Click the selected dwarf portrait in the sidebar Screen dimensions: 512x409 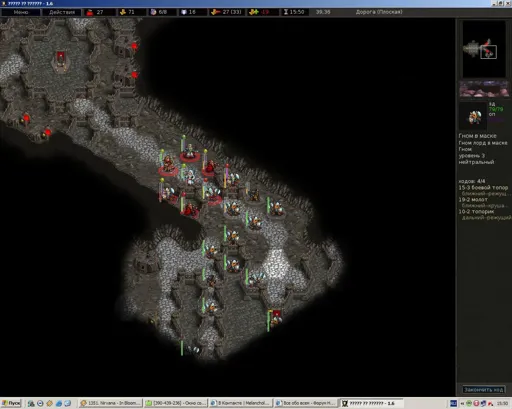pyautogui.click(x=473, y=116)
